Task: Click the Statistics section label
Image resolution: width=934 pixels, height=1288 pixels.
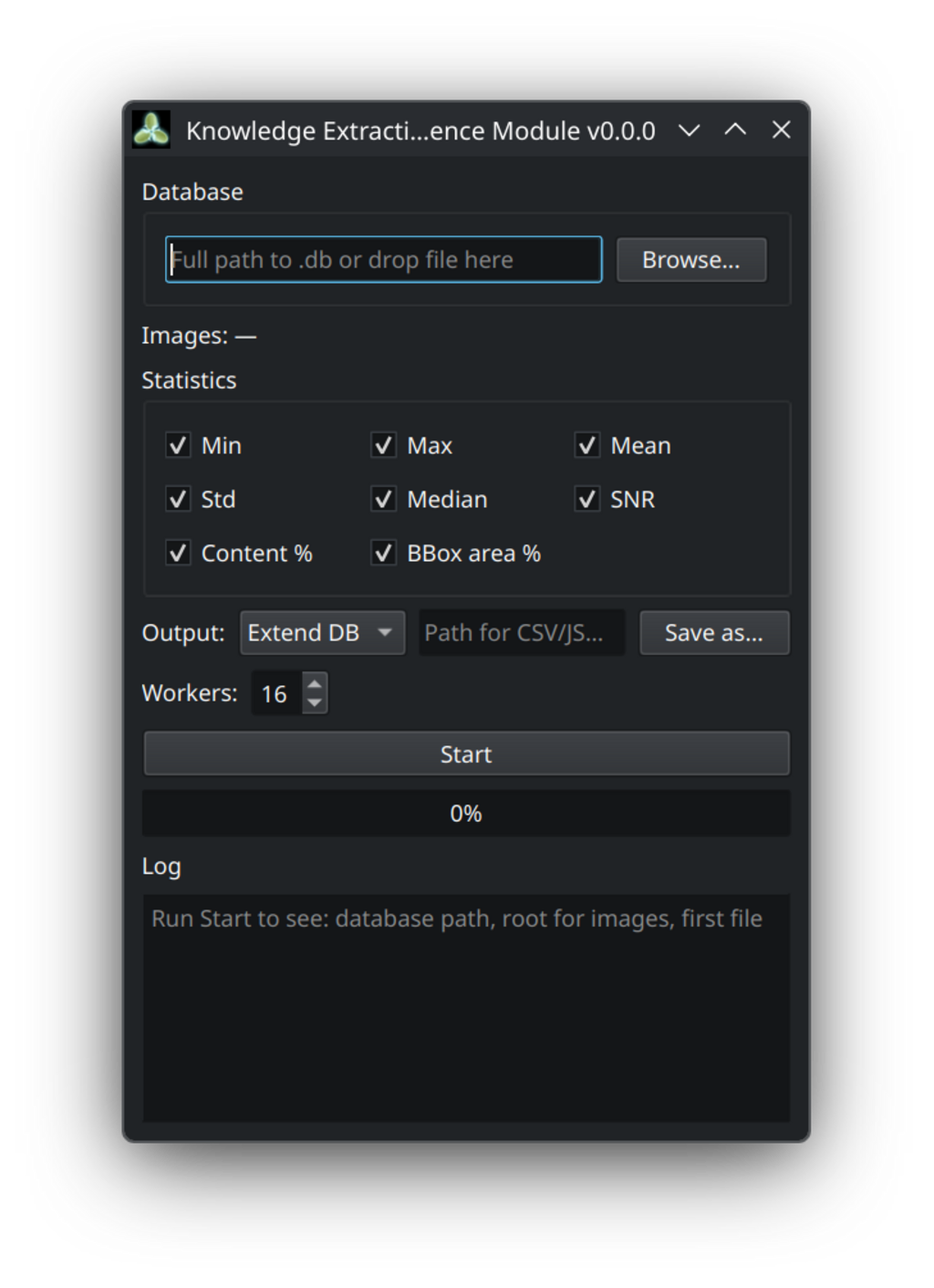Action: [189, 380]
